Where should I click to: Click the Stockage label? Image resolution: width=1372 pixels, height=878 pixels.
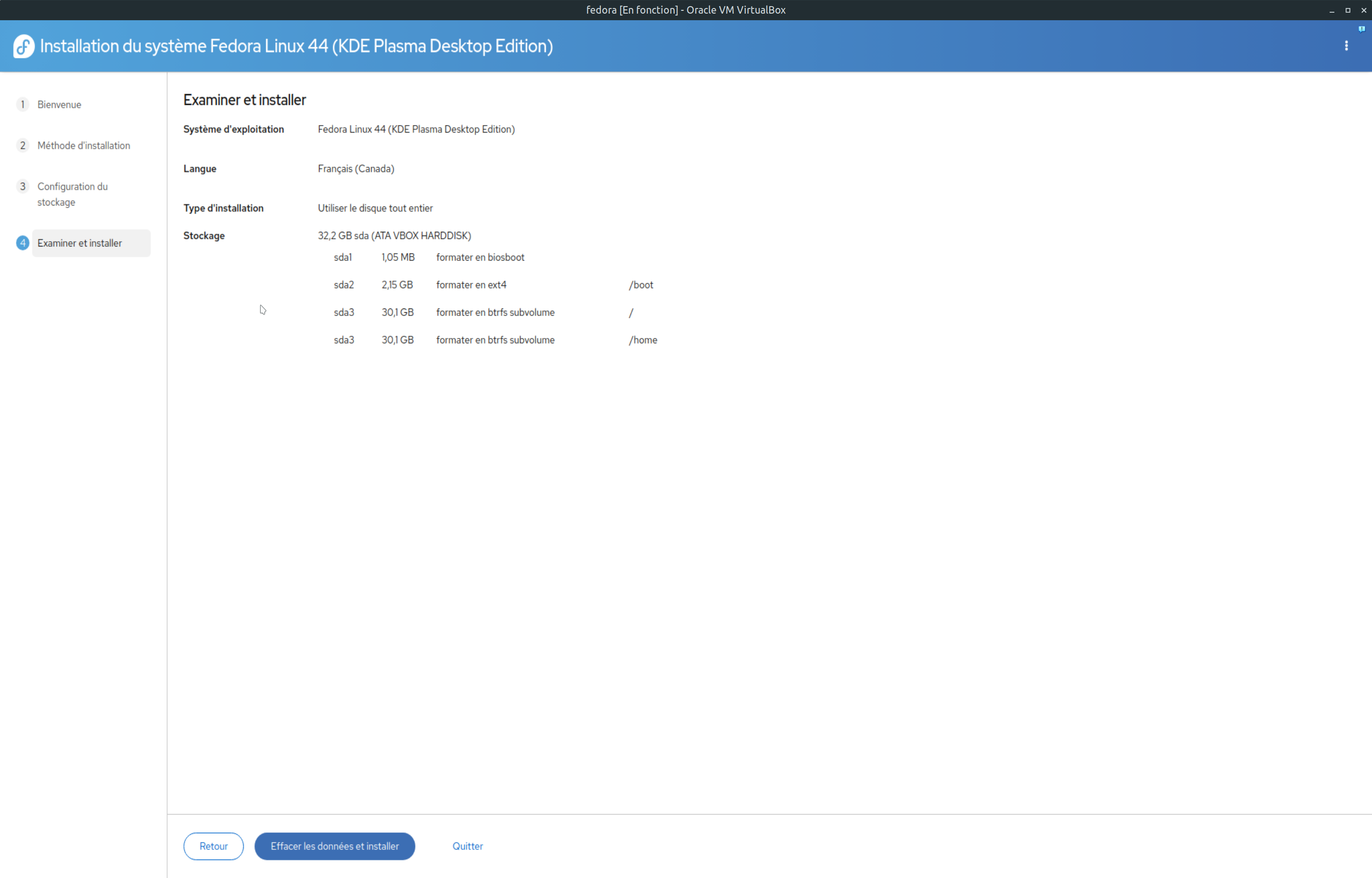(204, 236)
